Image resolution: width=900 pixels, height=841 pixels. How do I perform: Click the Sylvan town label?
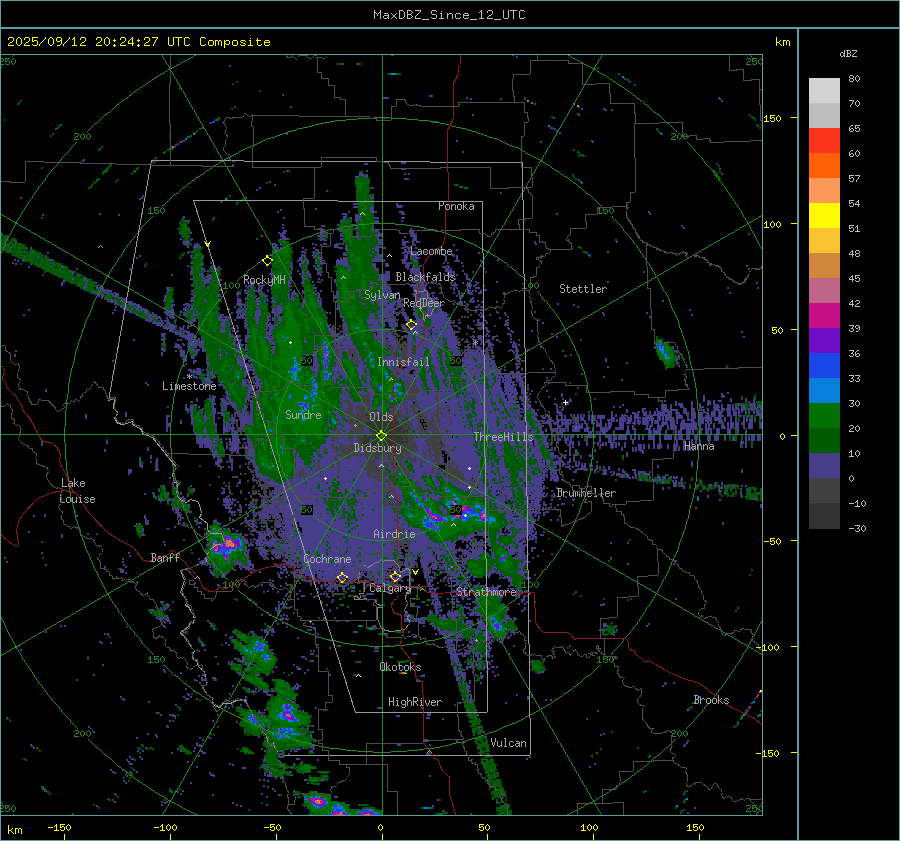tap(382, 295)
